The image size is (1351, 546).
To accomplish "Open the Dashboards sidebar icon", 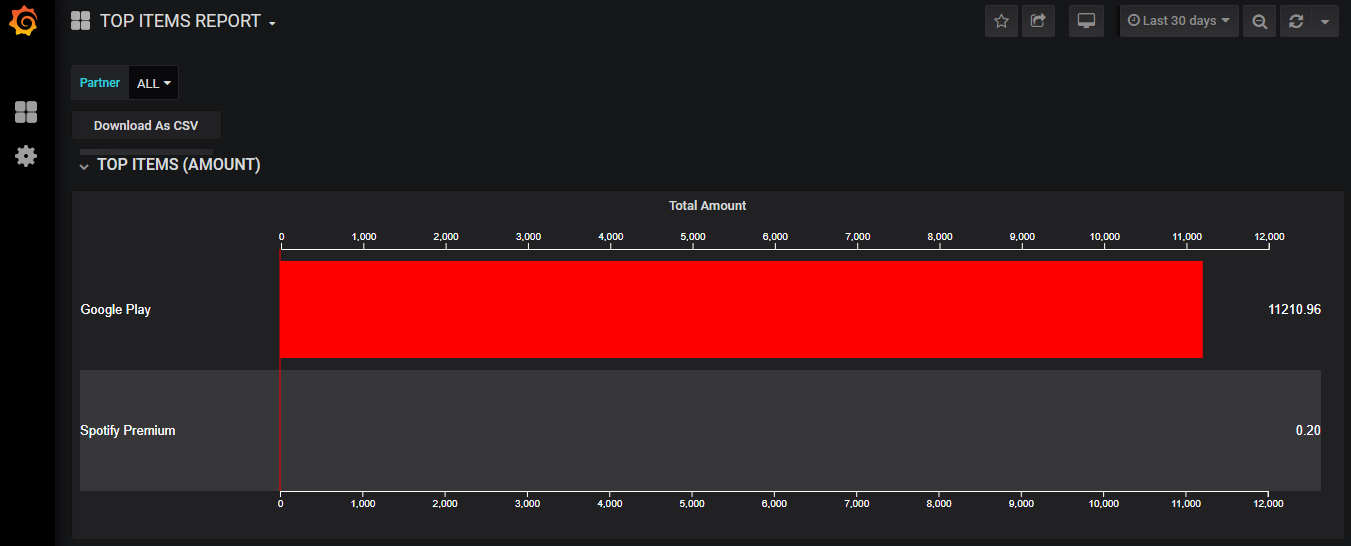I will pos(26,112).
